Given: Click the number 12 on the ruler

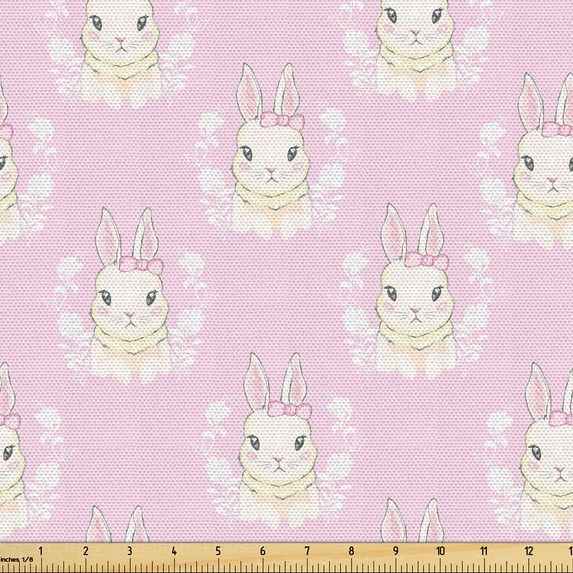Looking at the screenshot, I should coord(529,551).
